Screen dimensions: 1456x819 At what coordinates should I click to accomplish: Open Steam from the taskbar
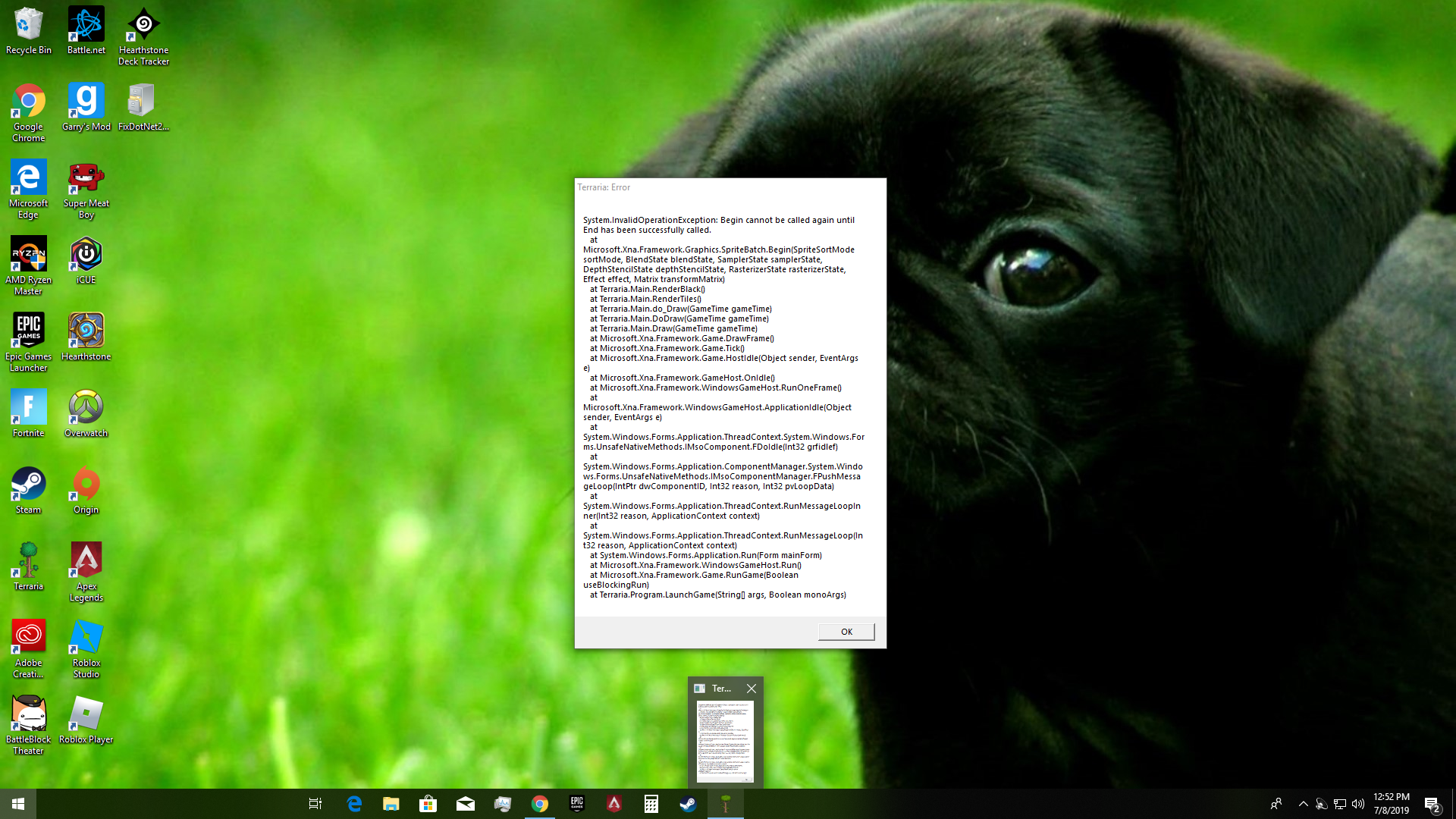[x=689, y=804]
